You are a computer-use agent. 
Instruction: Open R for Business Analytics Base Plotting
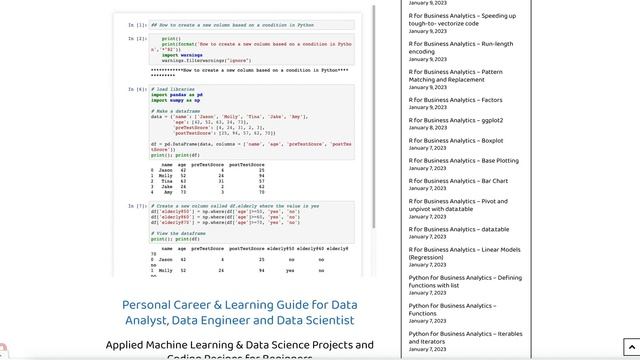pos(464,161)
